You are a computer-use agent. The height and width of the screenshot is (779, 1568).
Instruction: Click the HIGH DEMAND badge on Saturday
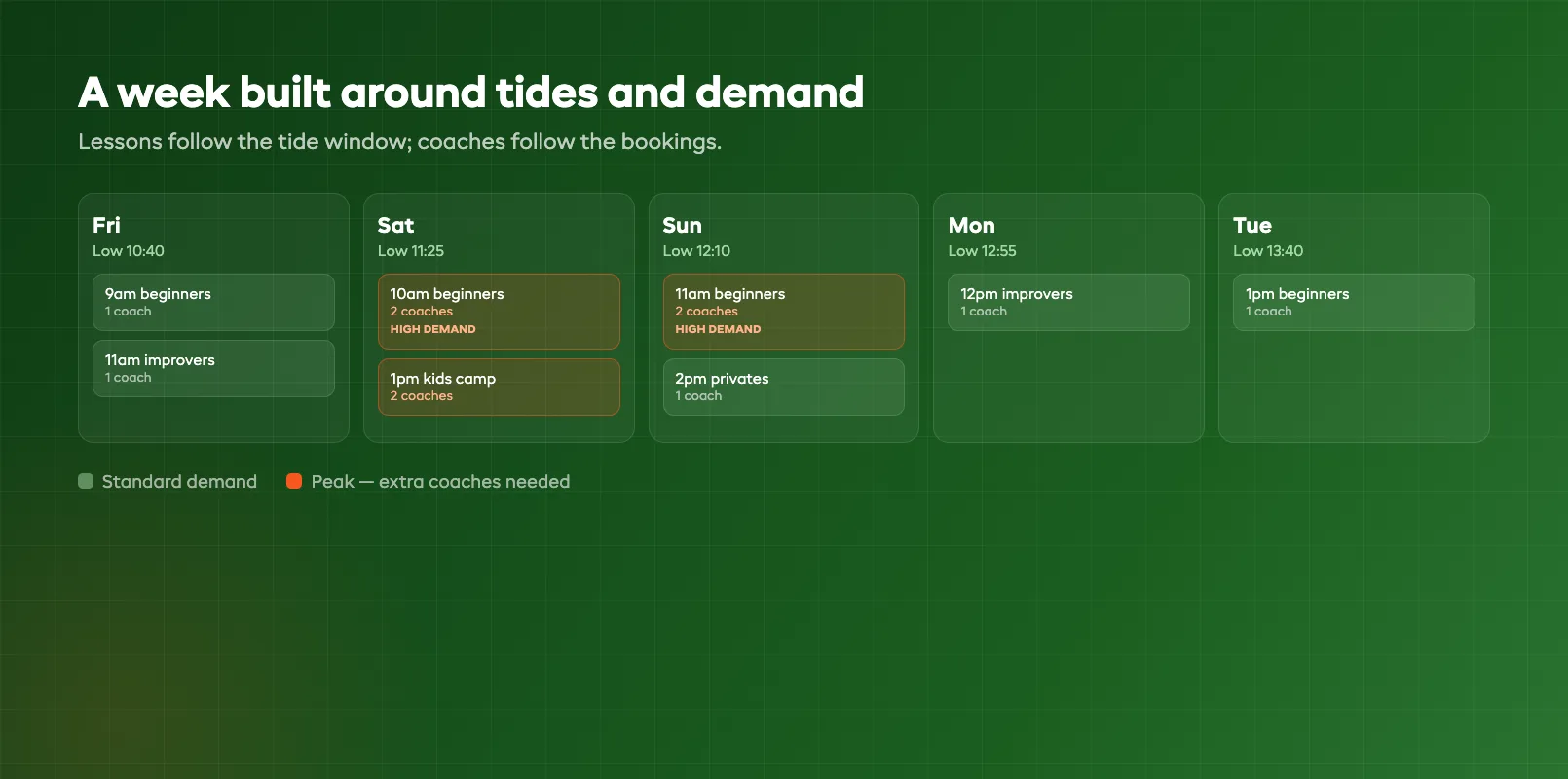point(433,329)
